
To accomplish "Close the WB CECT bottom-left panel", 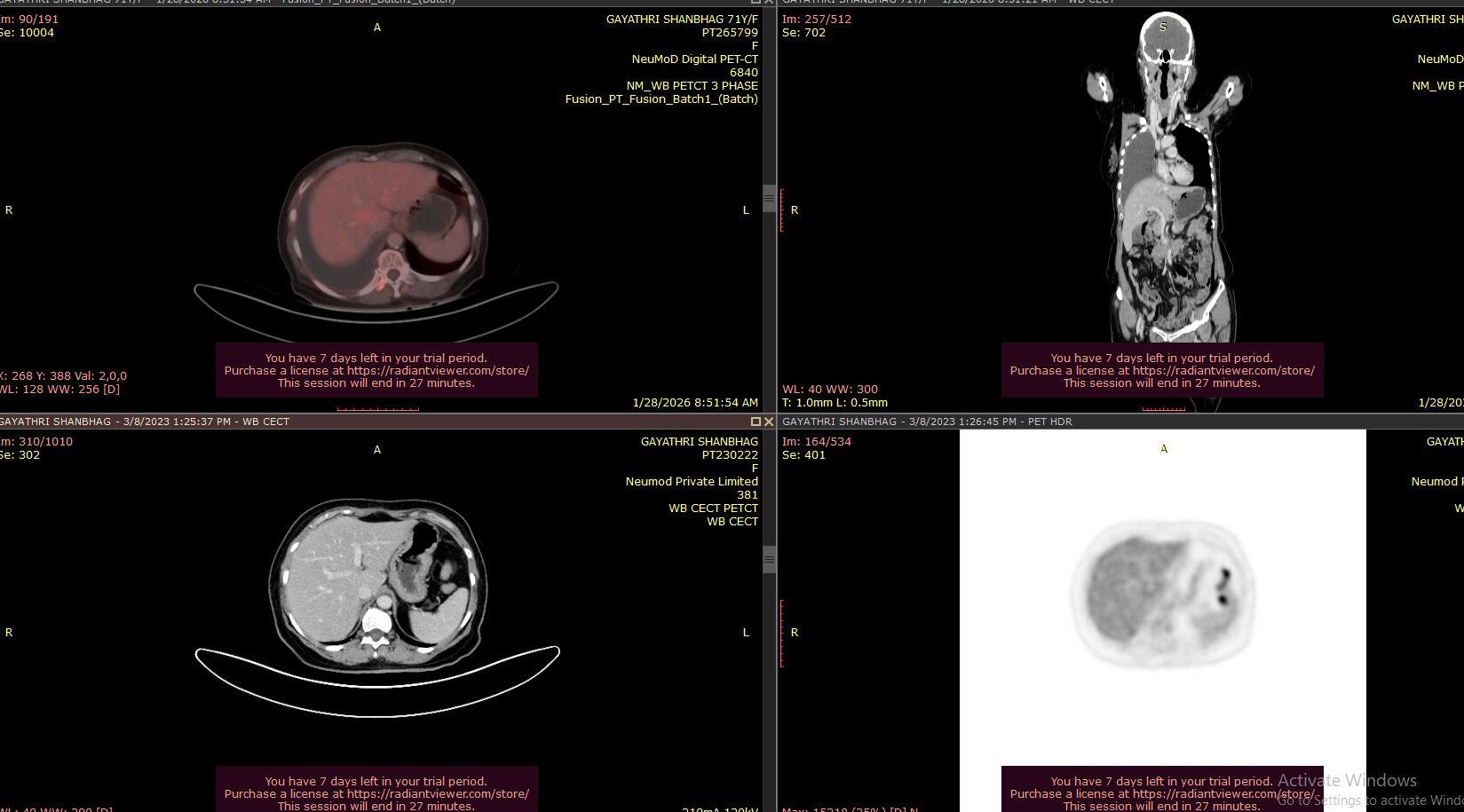I will pos(769,422).
